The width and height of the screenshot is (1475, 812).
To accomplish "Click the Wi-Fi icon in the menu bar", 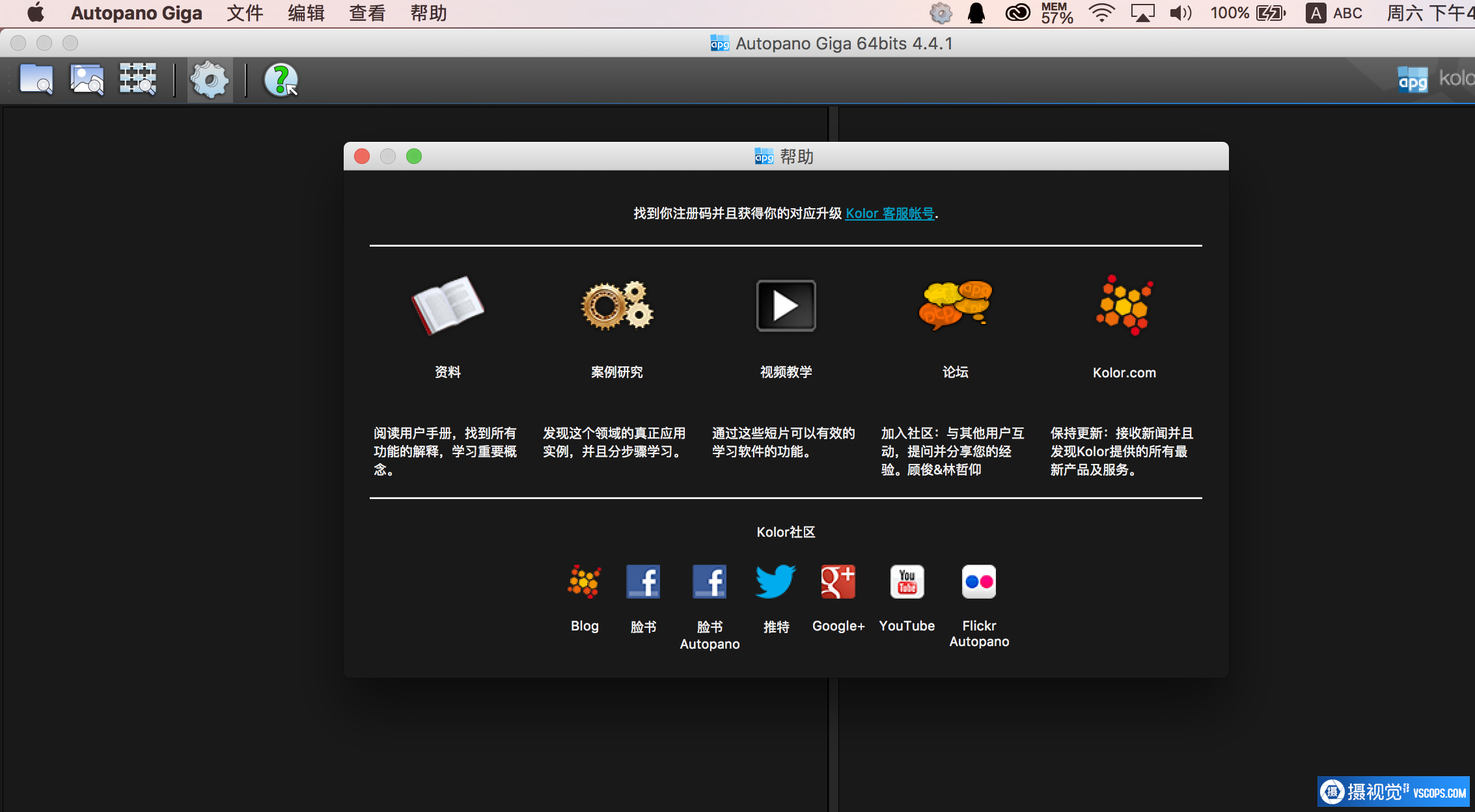I will click(x=1101, y=13).
